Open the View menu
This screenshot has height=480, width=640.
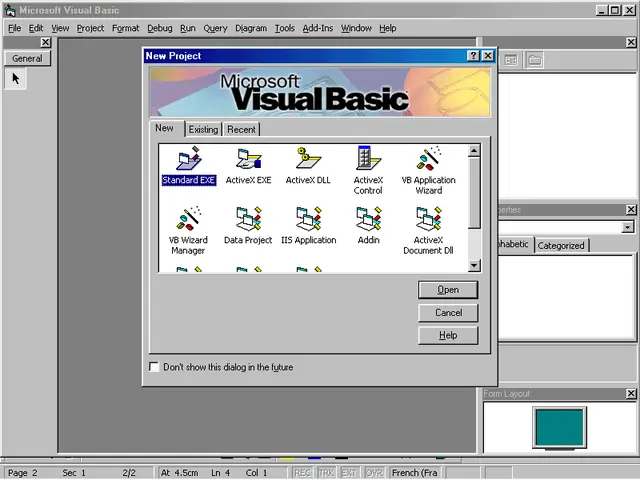click(x=60, y=28)
